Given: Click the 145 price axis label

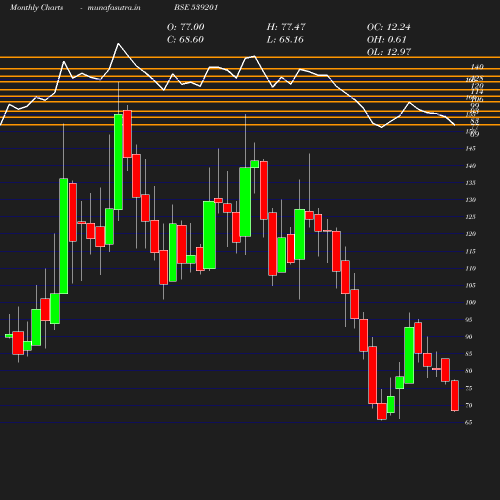Looking at the screenshot, I should coord(470,148).
